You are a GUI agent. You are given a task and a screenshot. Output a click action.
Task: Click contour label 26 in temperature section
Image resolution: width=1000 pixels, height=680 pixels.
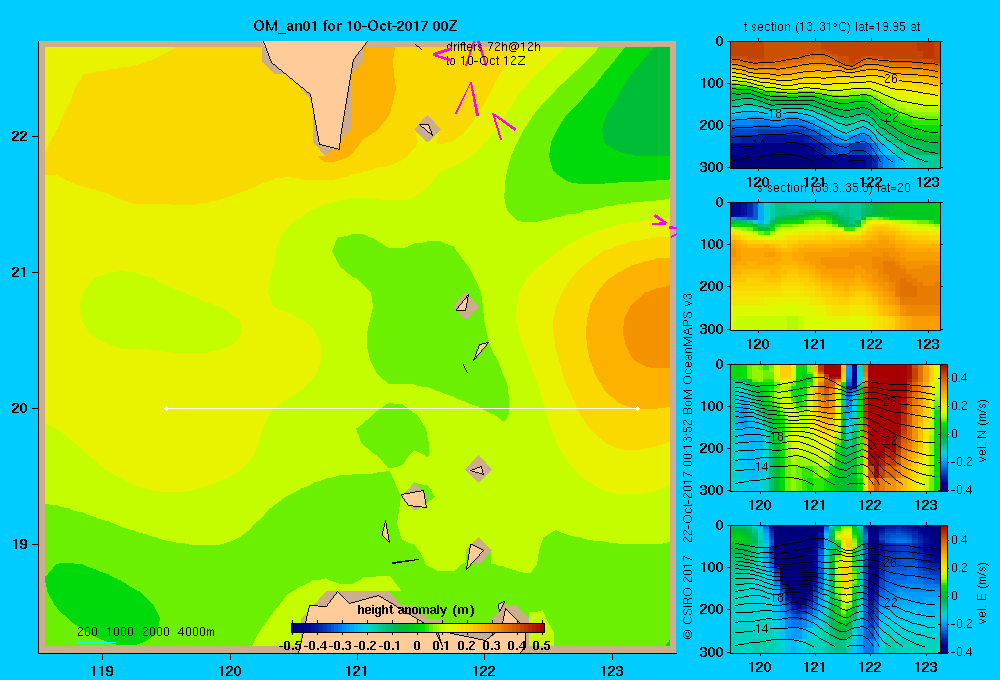[x=891, y=78]
